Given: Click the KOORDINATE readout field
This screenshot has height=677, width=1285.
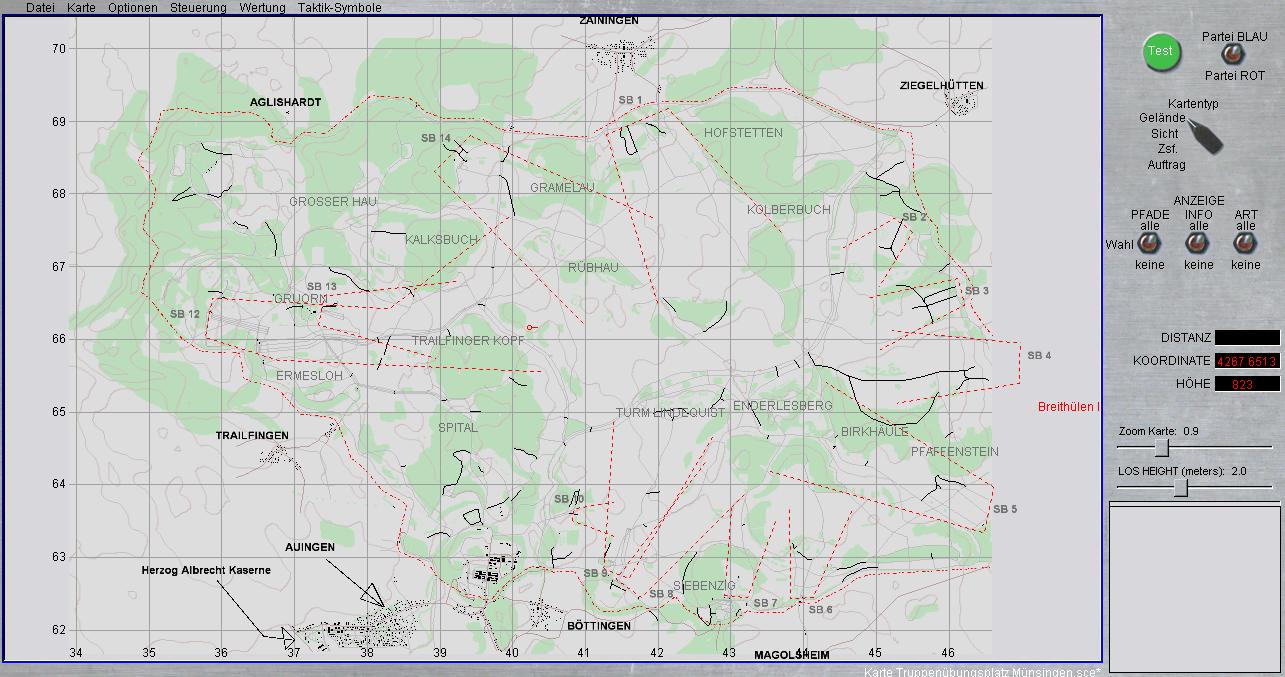Looking at the screenshot, I should click(x=1246, y=361).
